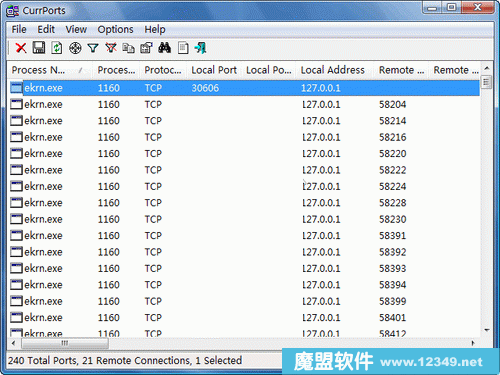The image size is (500, 375).
Task: Click the process icon in the 58230 row
Action: pos(16,219)
